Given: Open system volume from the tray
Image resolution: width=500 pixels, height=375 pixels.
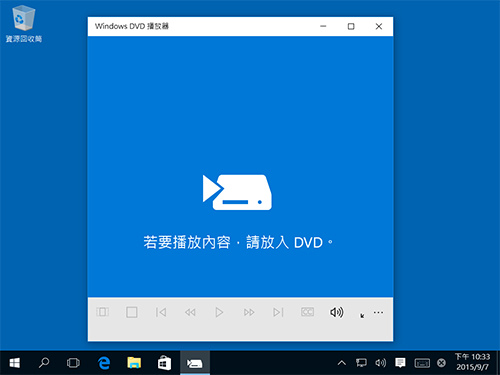Looking at the screenshot, I should coord(380,363).
